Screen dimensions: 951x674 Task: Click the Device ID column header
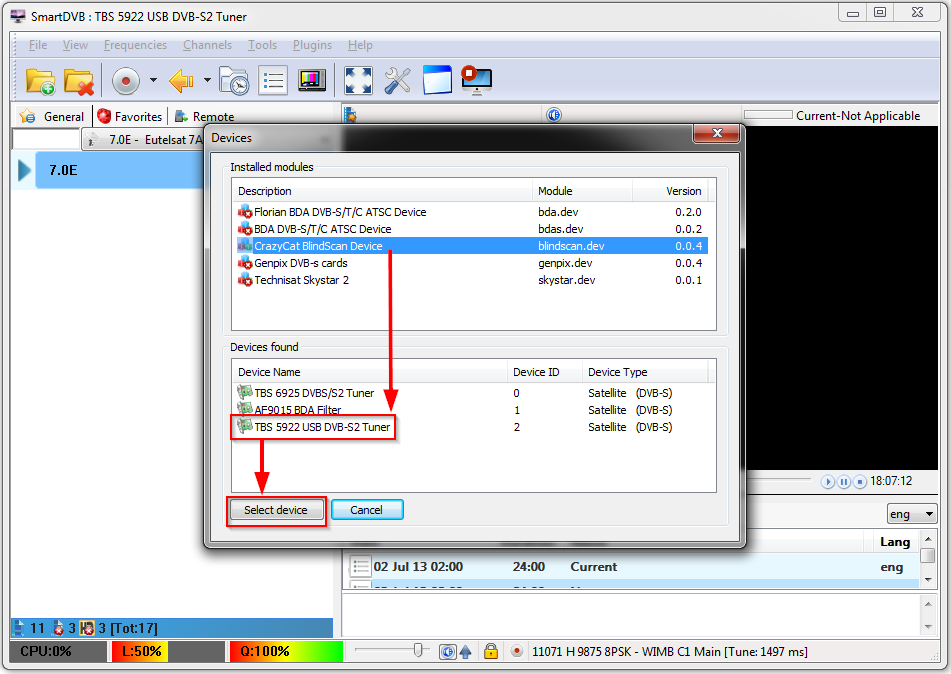[545, 372]
